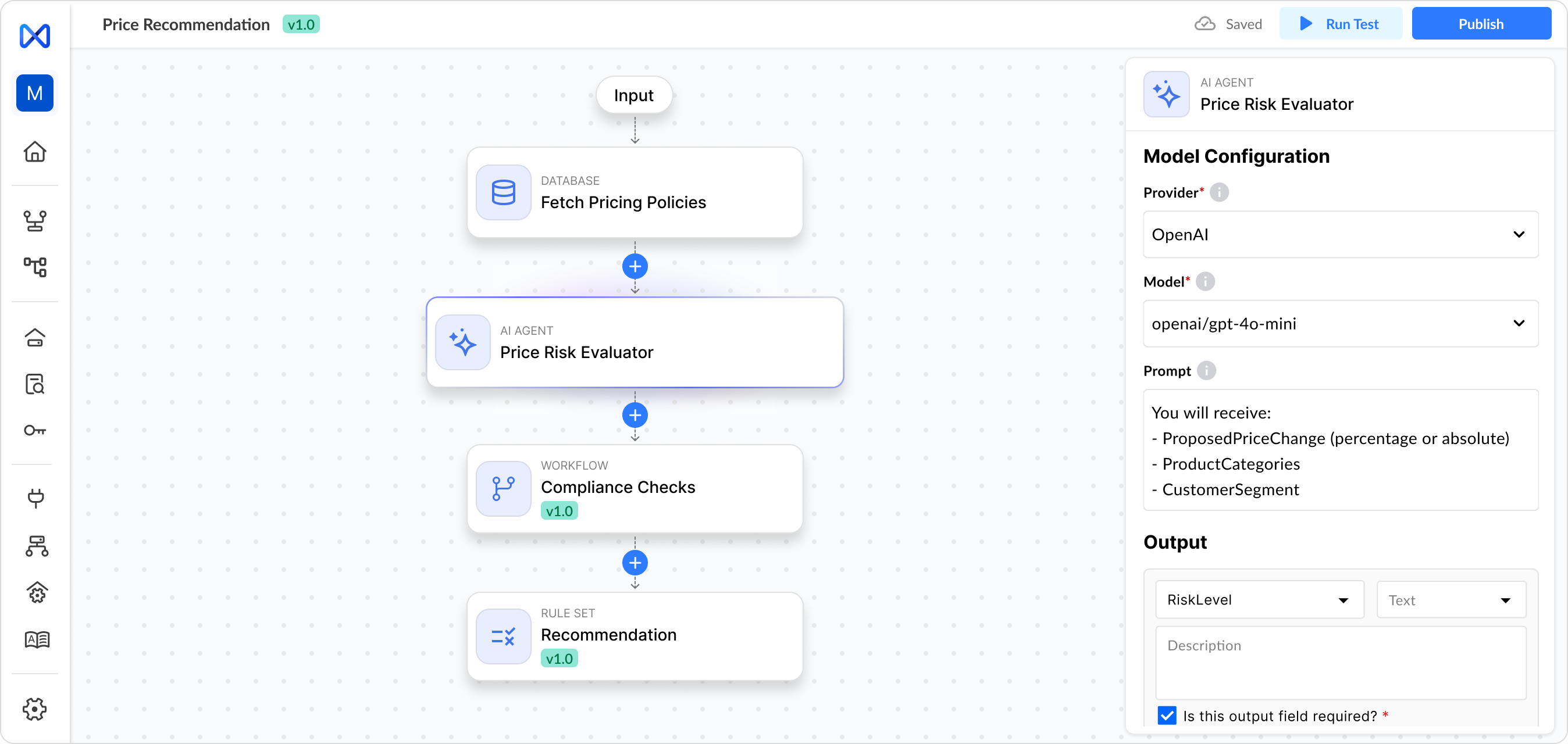Click the Run Test button

[x=1341, y=24]
